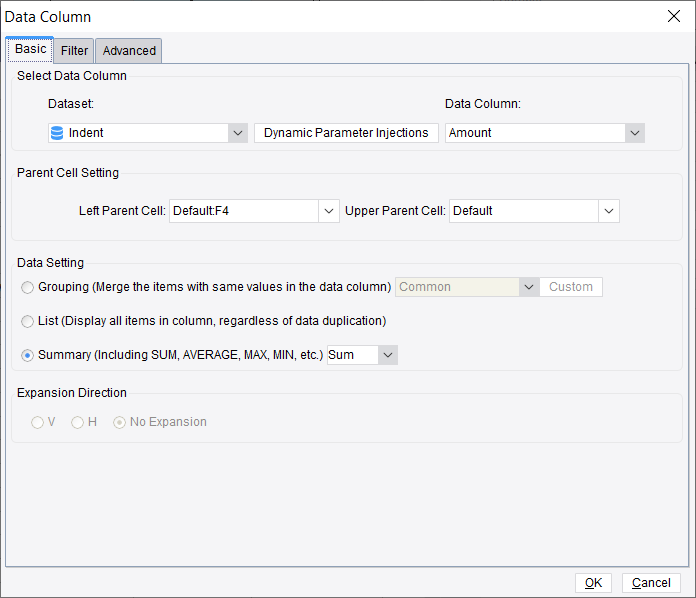696x598 pixels.
Task: Click the Parent Cell Setting section title
Action: coord(68,173)
